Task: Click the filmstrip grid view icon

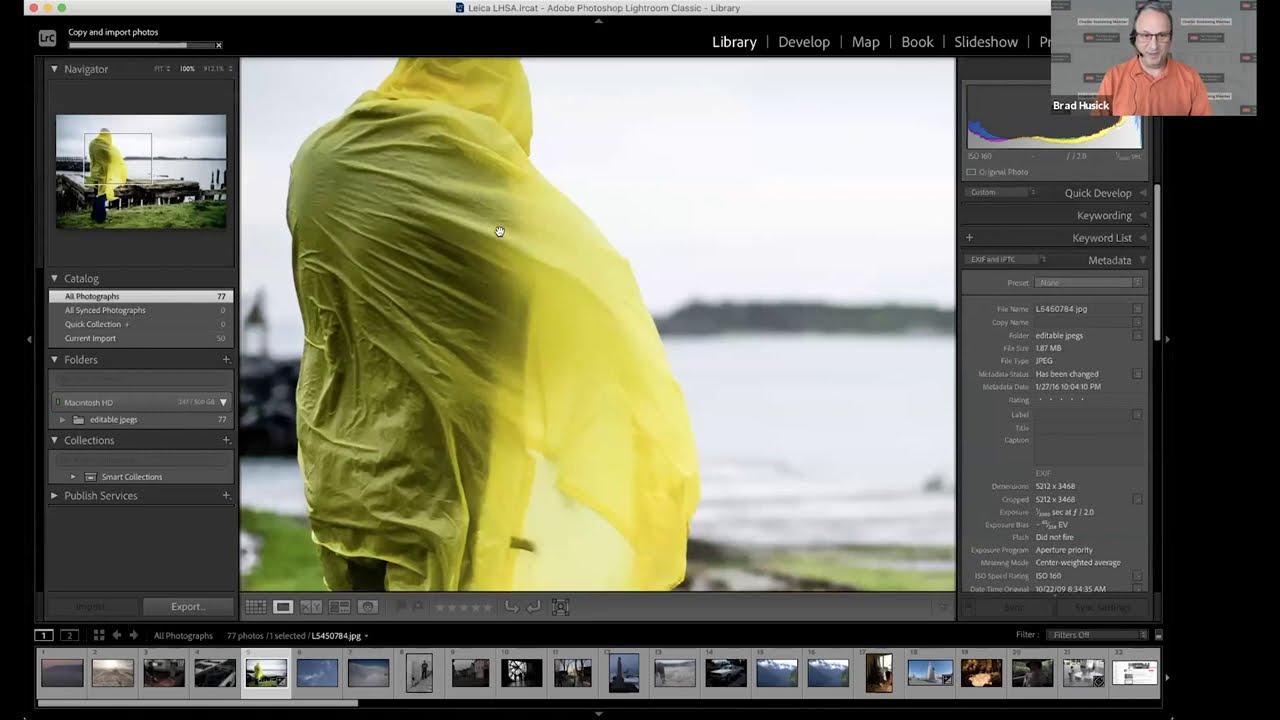Action: click(99, 635)
